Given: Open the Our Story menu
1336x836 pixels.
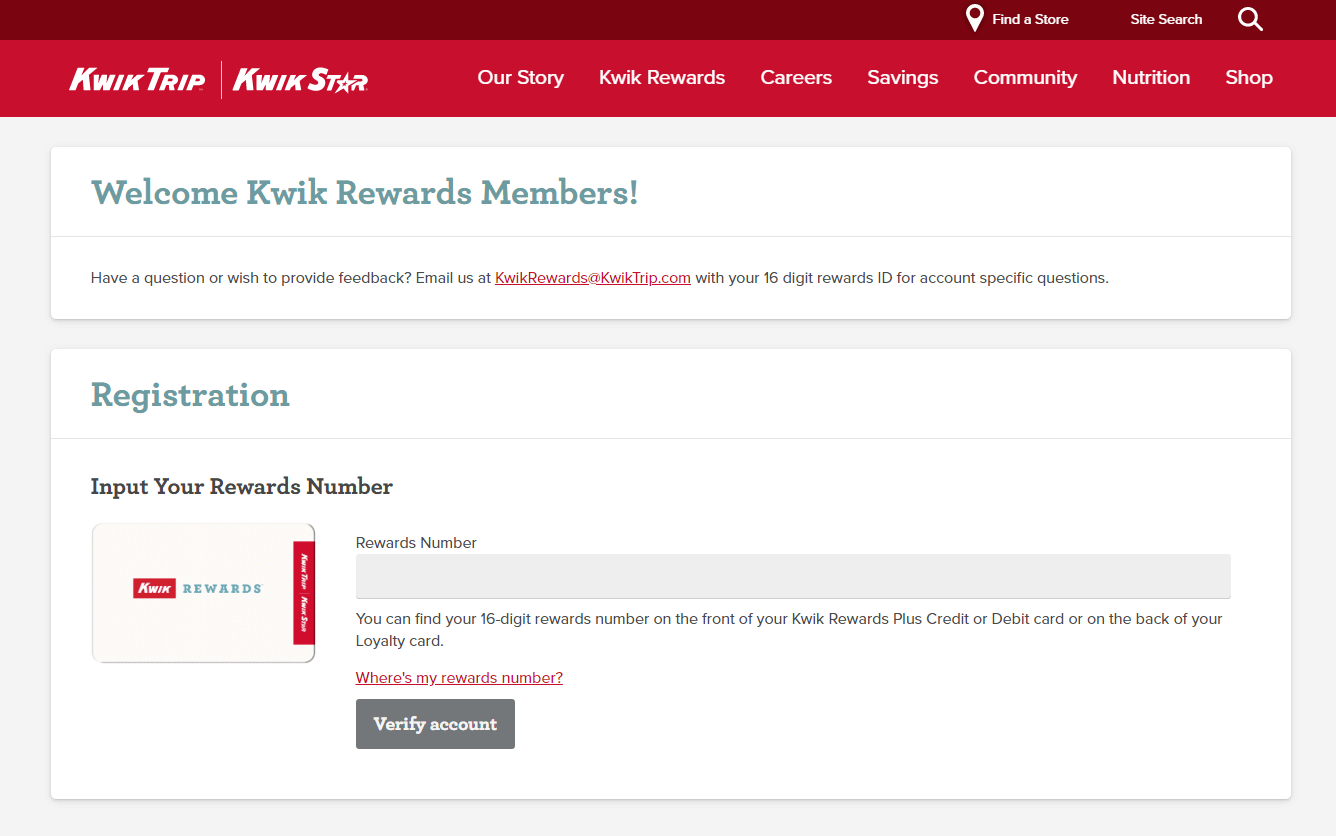Looking at the screenshot, I should coord(521,78).
